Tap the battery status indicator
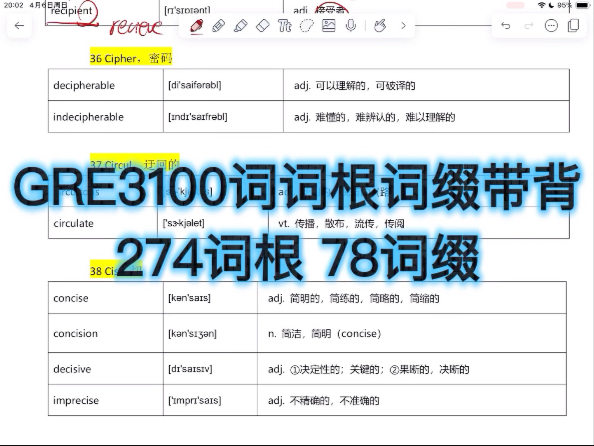Image resolution: width=594 pixels, height=446 pixels. click(x=582, y=5)
